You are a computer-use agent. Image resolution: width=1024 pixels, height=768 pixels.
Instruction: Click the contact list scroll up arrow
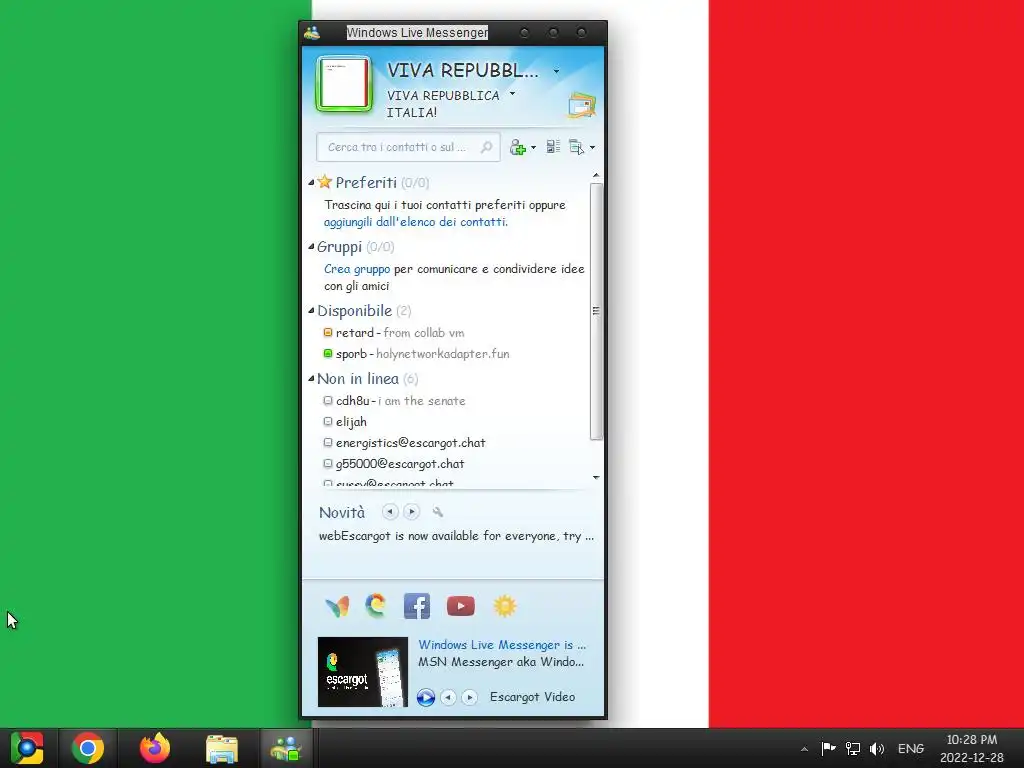coord(596,175)
